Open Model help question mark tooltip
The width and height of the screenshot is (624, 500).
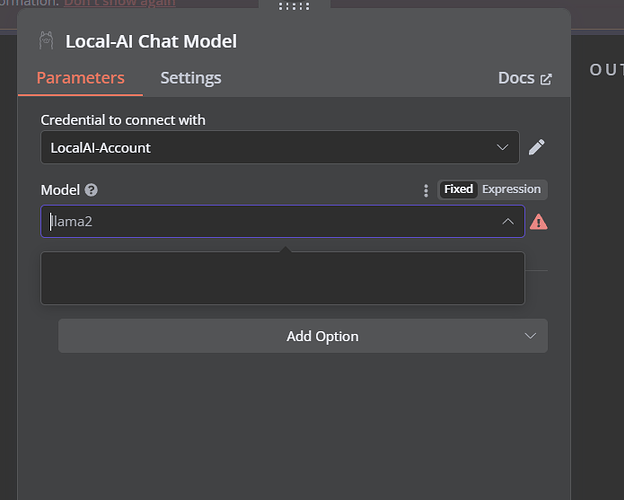pos(91,190)
